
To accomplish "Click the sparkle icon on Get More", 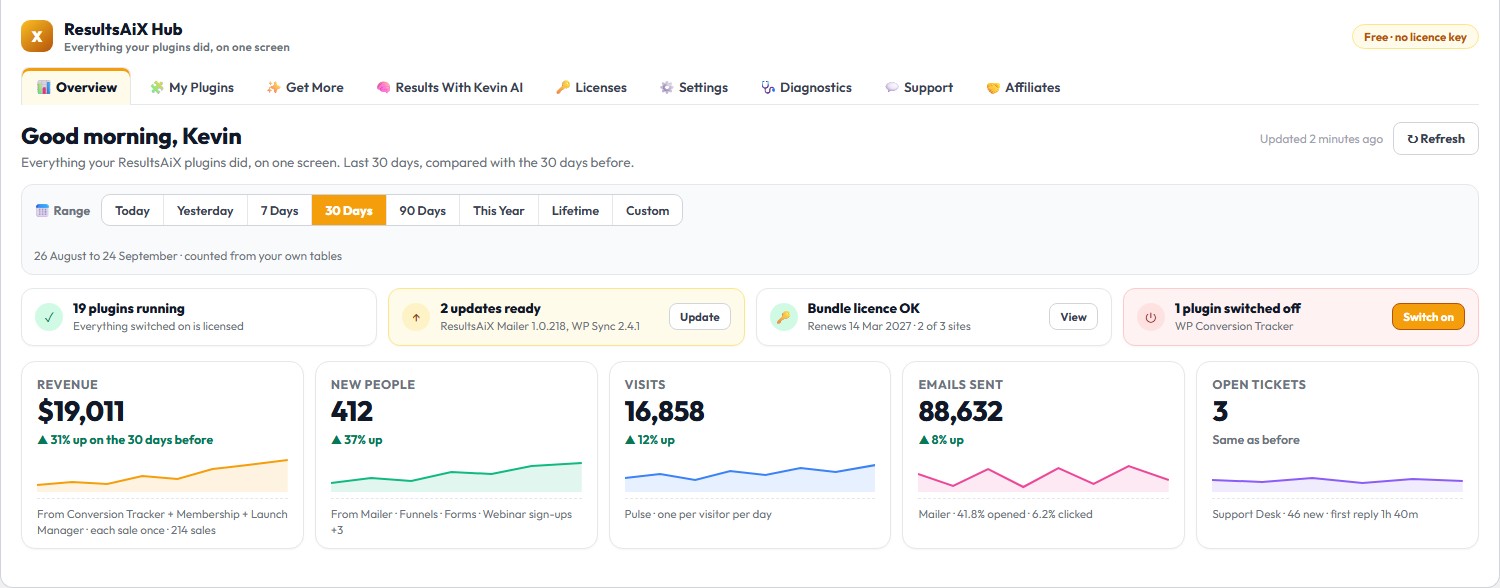I will [274, 87].
